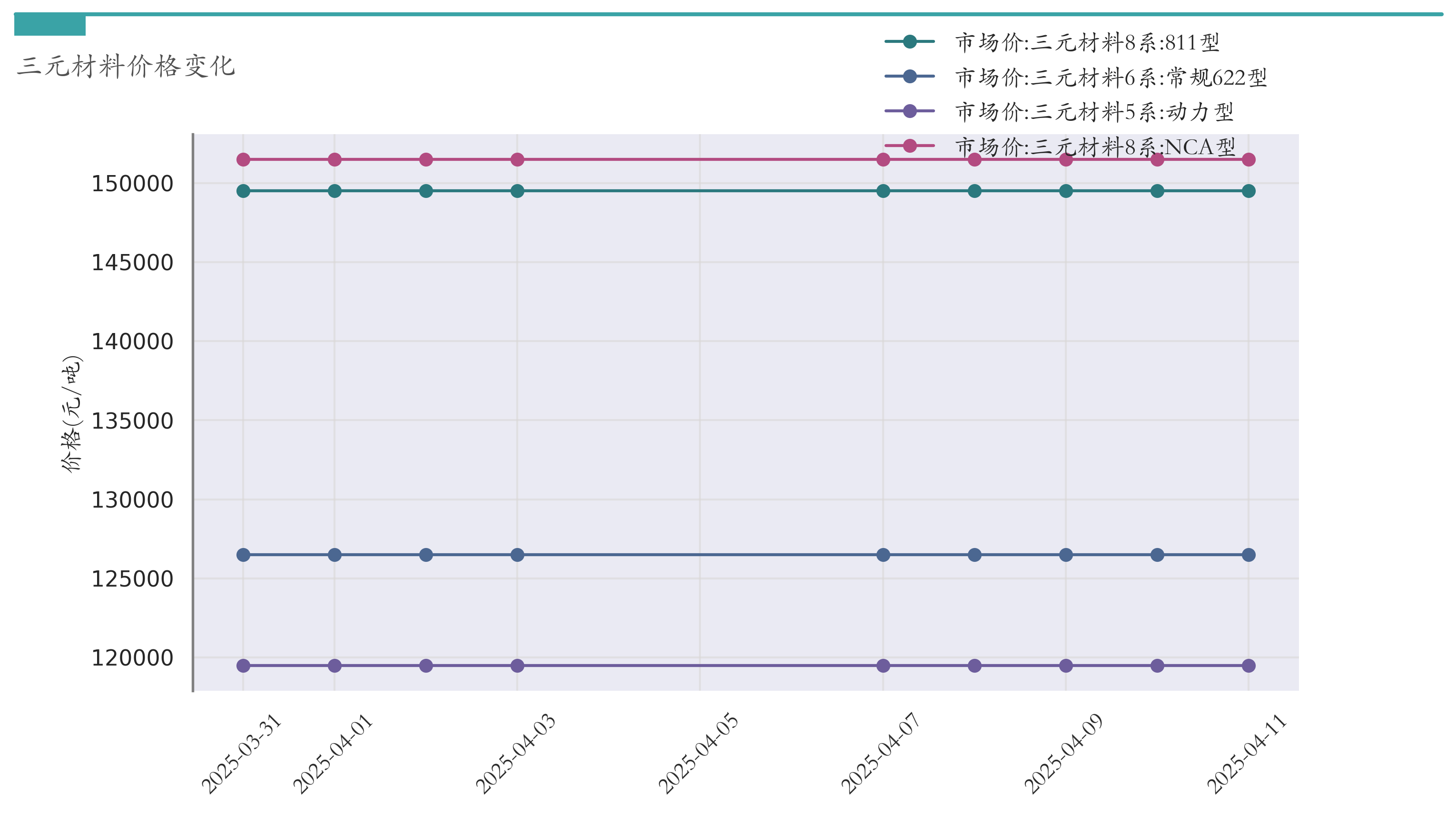Click the 622型 data point on 2025-04-09
This screenshot has width=1456, height=813.
pyautogui.click(x=1065, y=555)
